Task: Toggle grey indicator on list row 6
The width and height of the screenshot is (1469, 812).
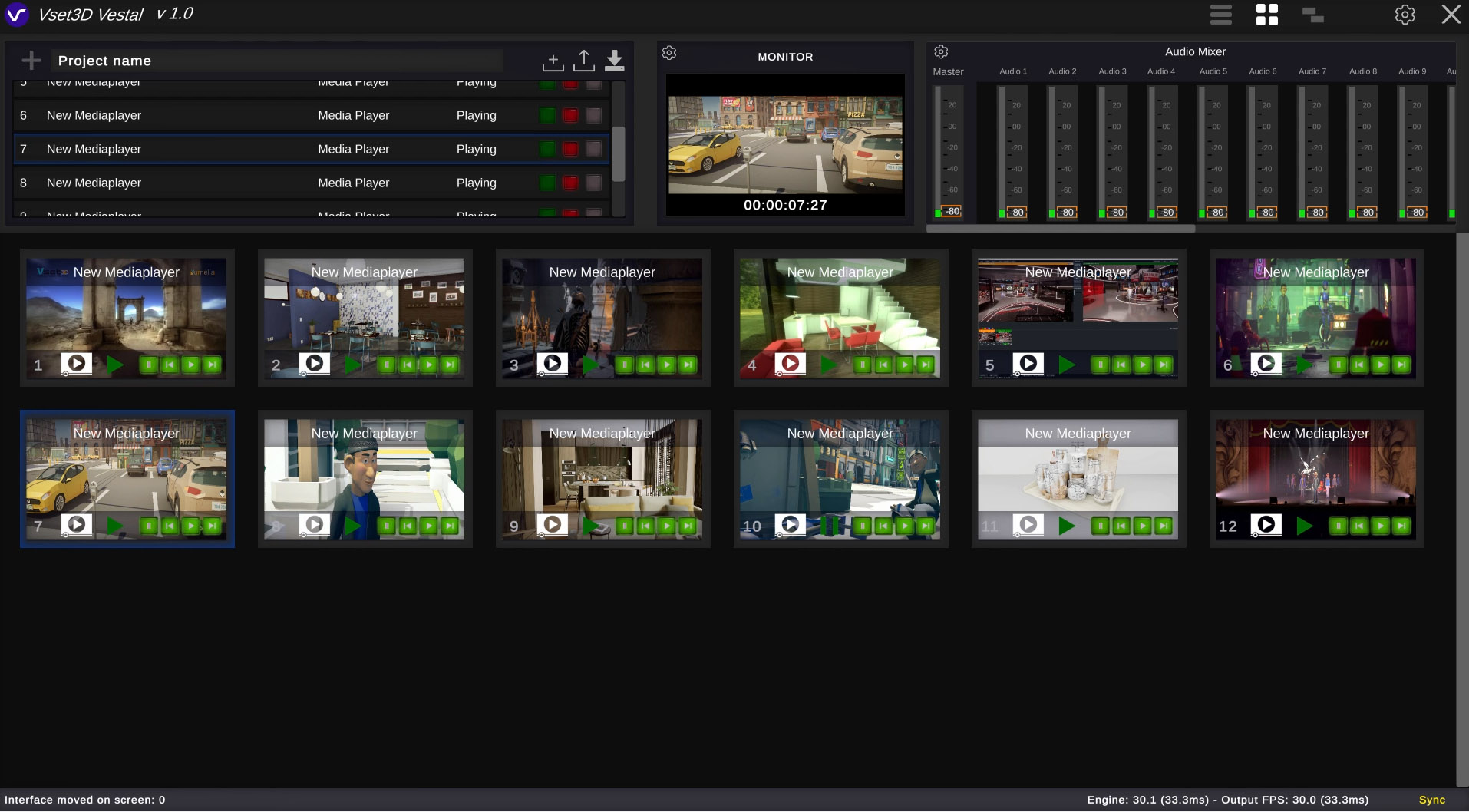Action: coord(593,115)
